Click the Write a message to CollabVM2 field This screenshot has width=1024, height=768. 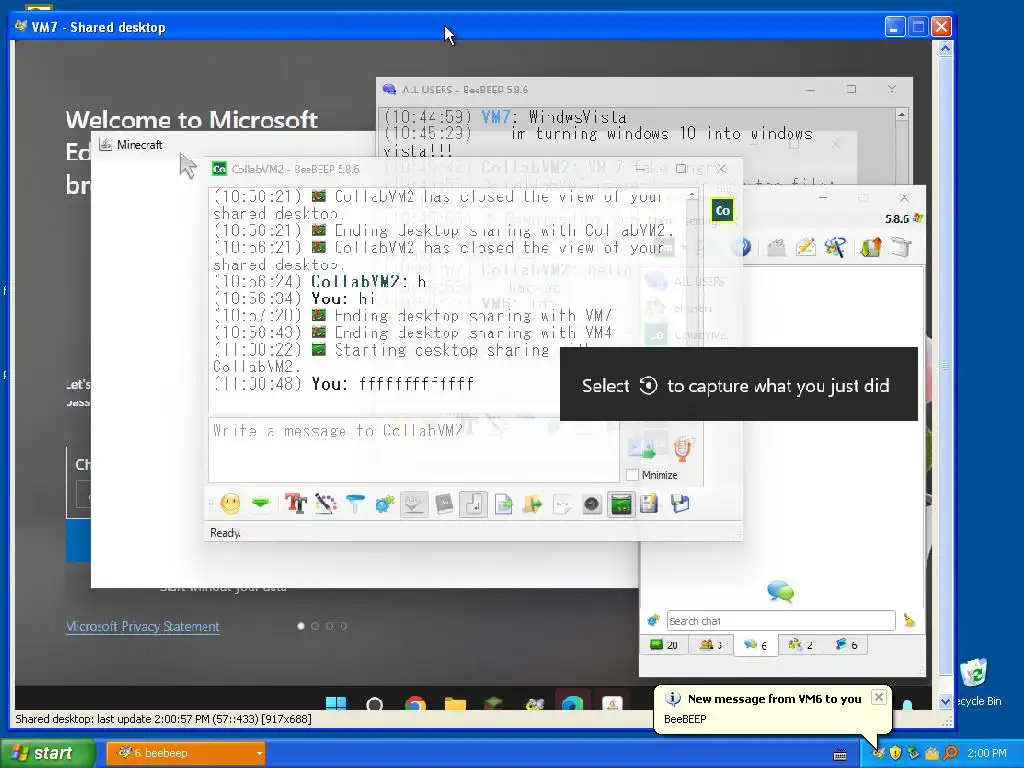(413, 449)
